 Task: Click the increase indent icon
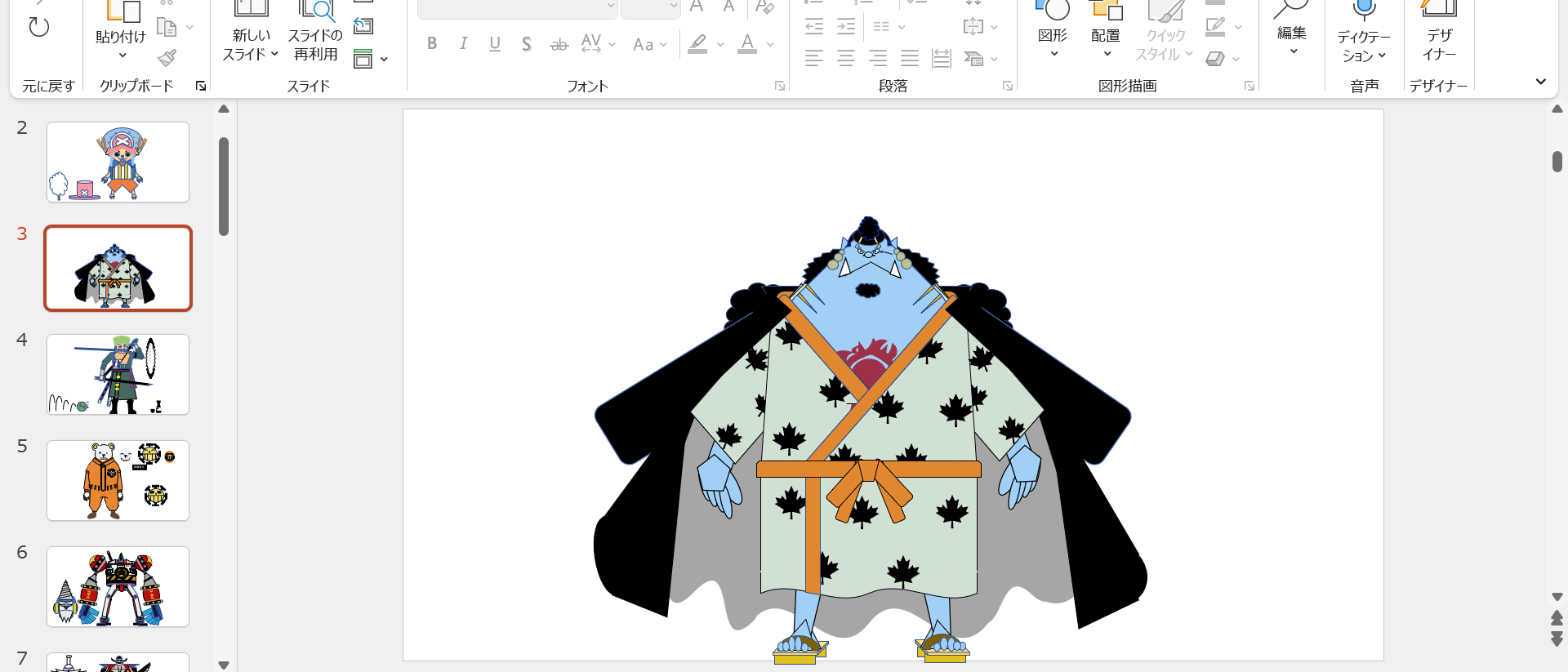846,27
